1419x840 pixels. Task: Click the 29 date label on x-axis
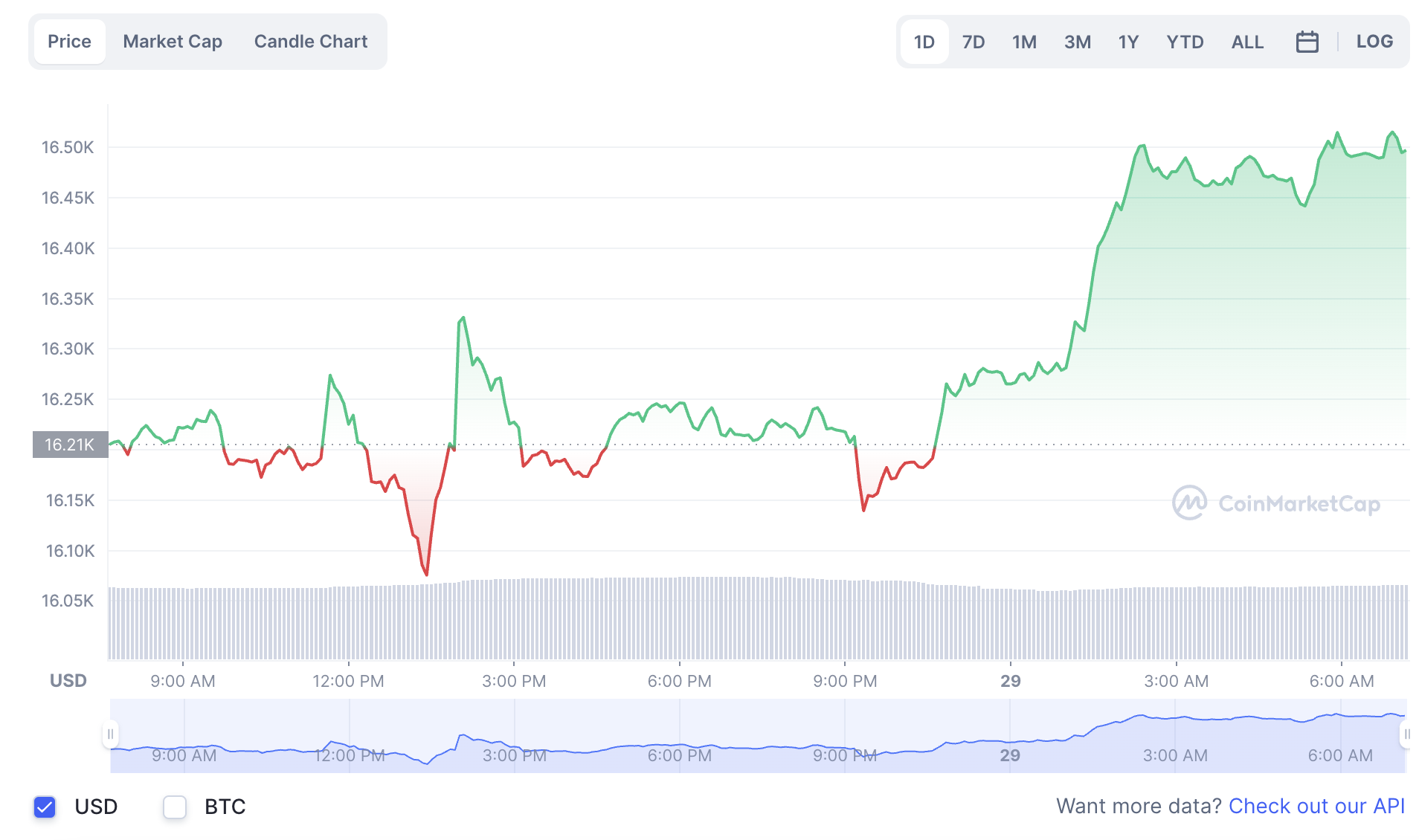tap(1010, 681)
